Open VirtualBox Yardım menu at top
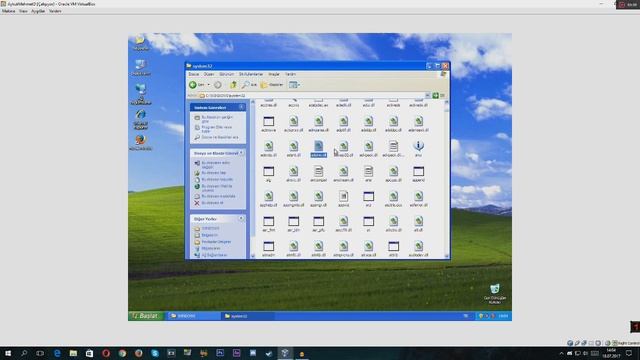Screen dimensions: 640x360 point(55,11)
